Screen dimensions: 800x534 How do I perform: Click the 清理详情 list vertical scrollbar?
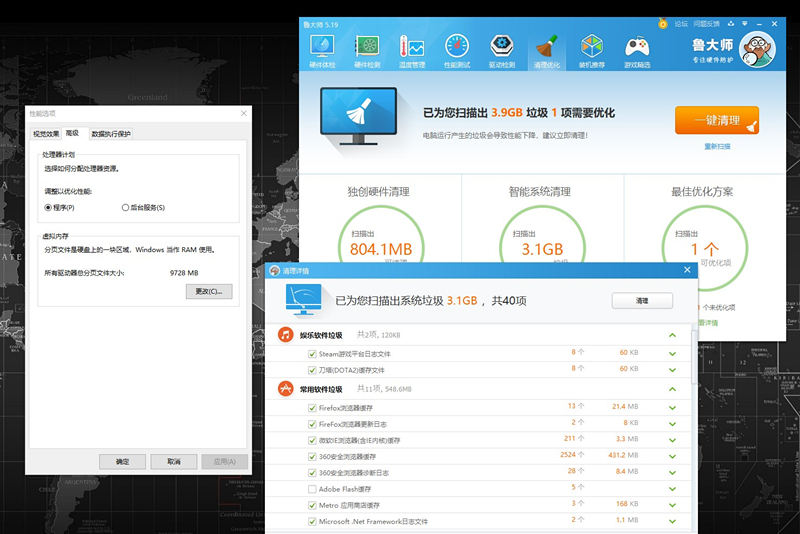(694, 356)
